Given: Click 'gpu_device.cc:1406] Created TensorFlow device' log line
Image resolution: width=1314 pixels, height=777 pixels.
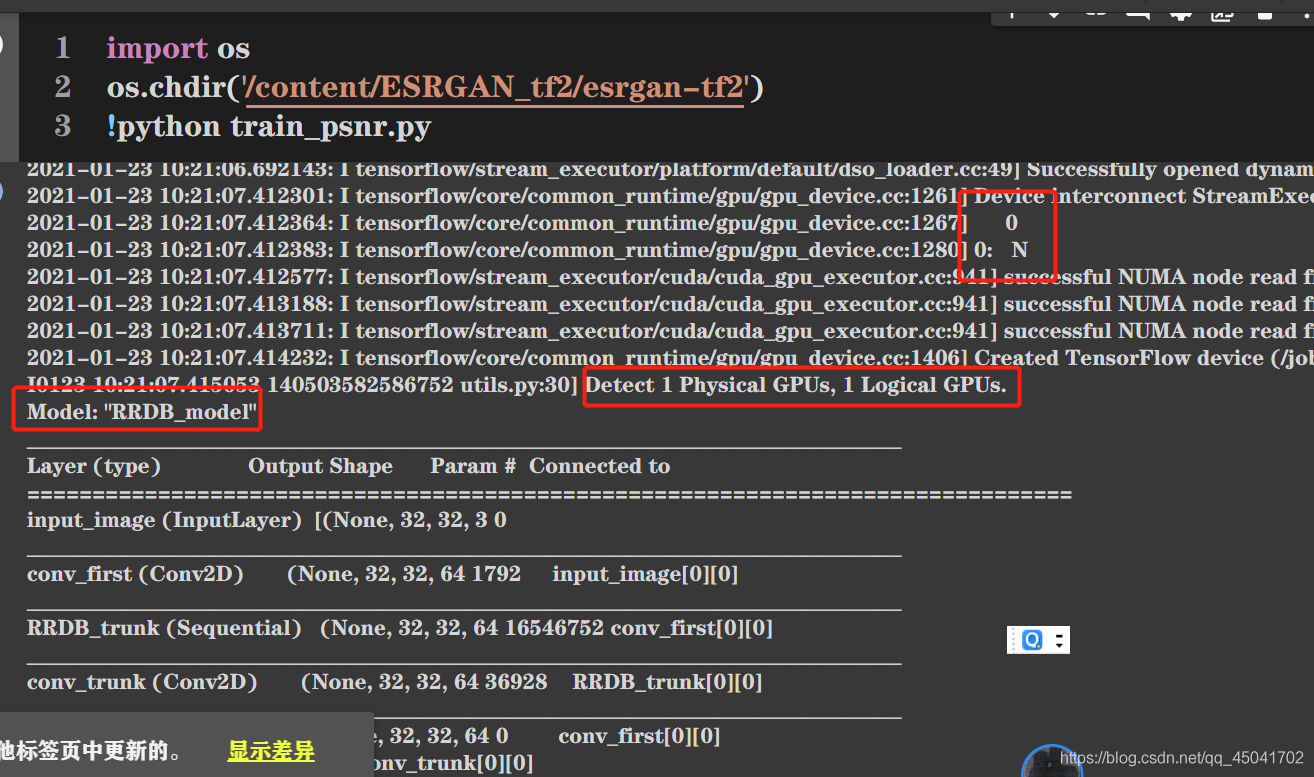Looking at the screenshot, I should [x=670, y=358].
